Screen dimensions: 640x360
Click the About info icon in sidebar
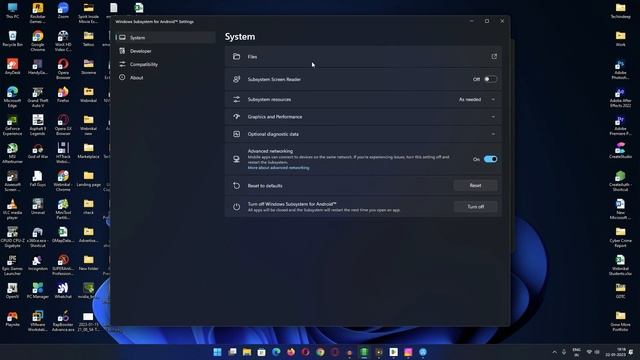(x=122, y=77)
